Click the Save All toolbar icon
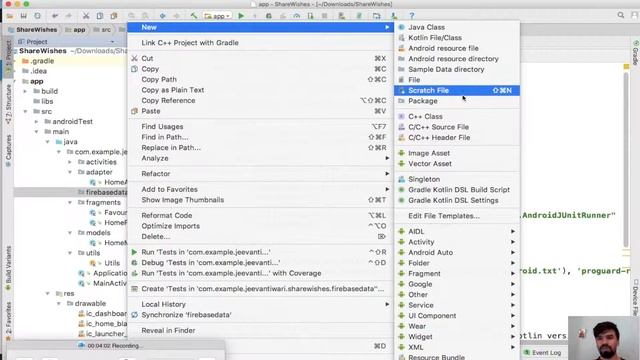 pos(23,16)
